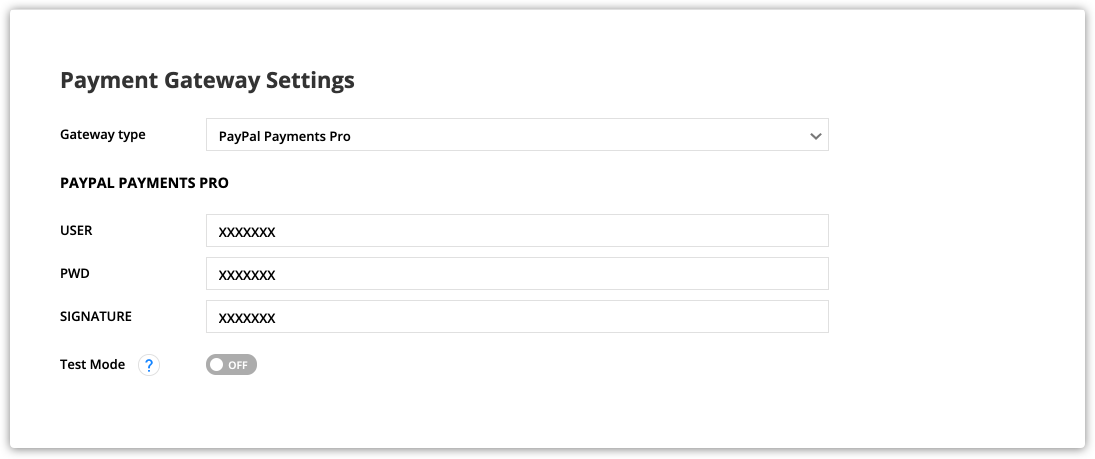Click the PWD field label
1095x459 pixels.
point(75,274)
